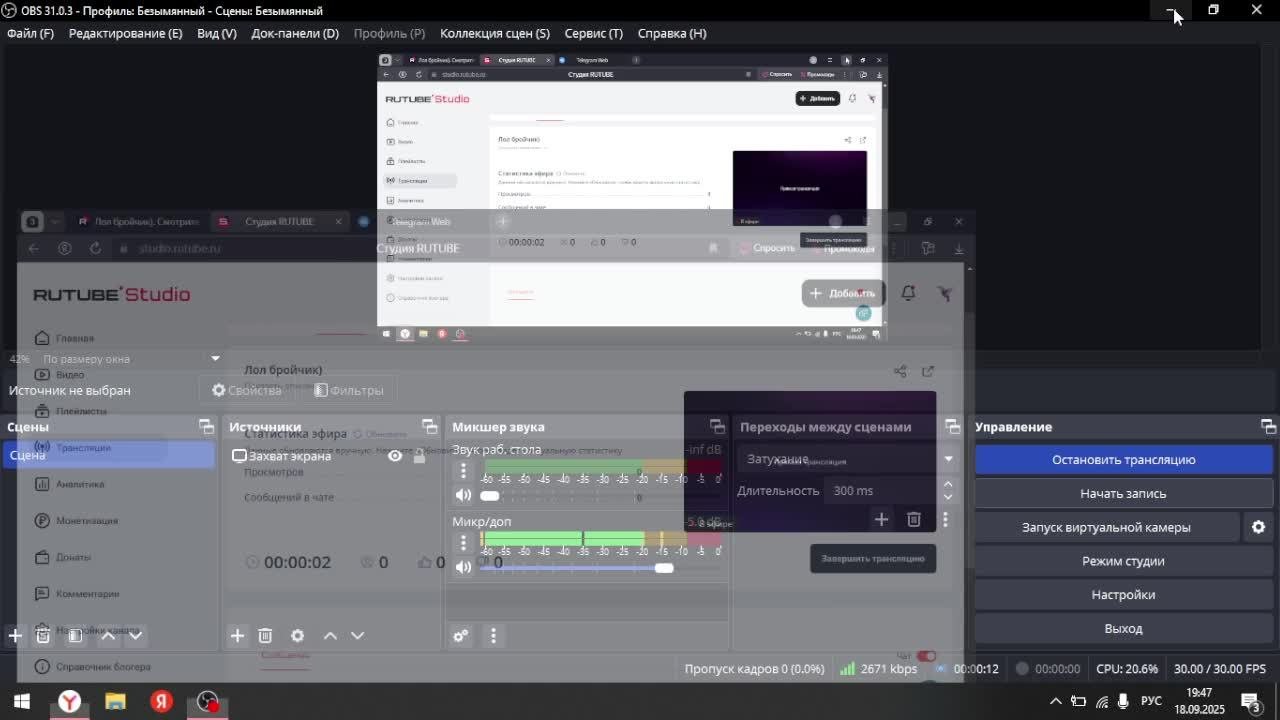Open the Вид menu
The height and width of the screenshot is (720, 1280).
217,33
